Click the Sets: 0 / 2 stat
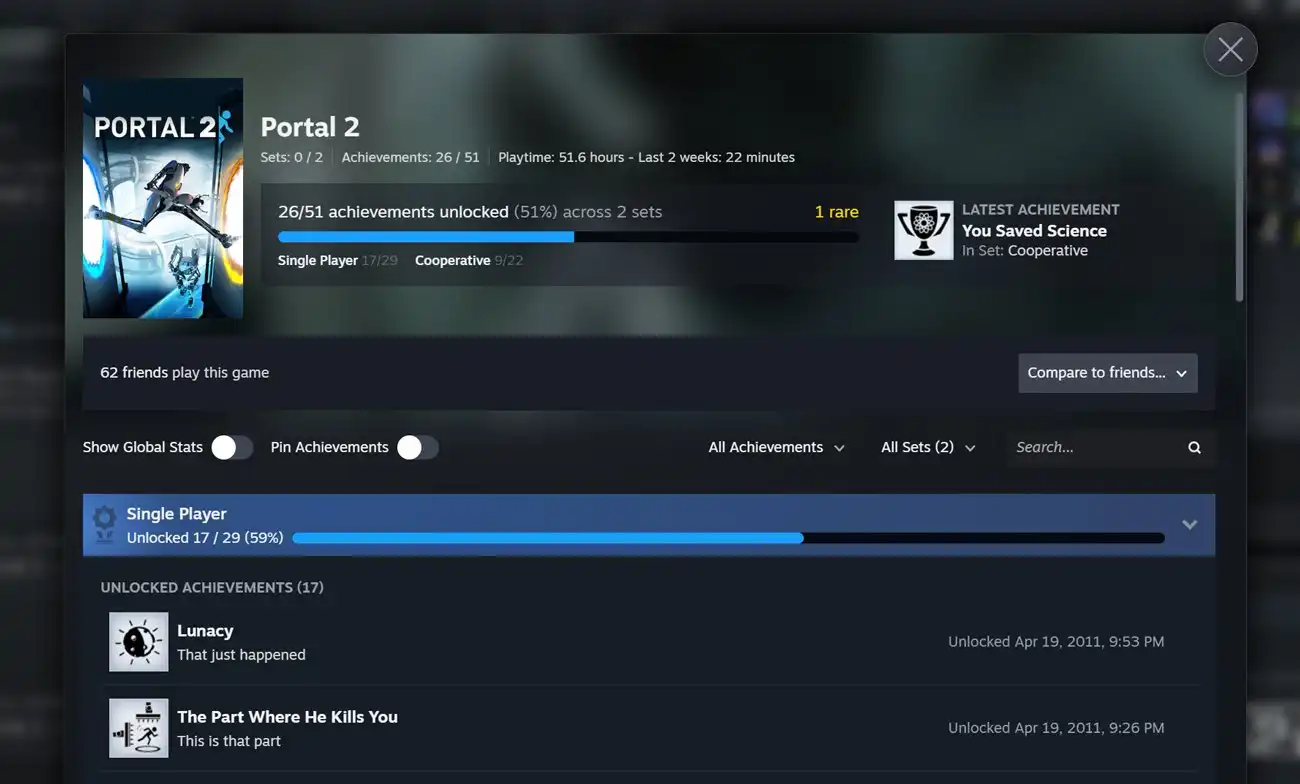 point(292,157)
